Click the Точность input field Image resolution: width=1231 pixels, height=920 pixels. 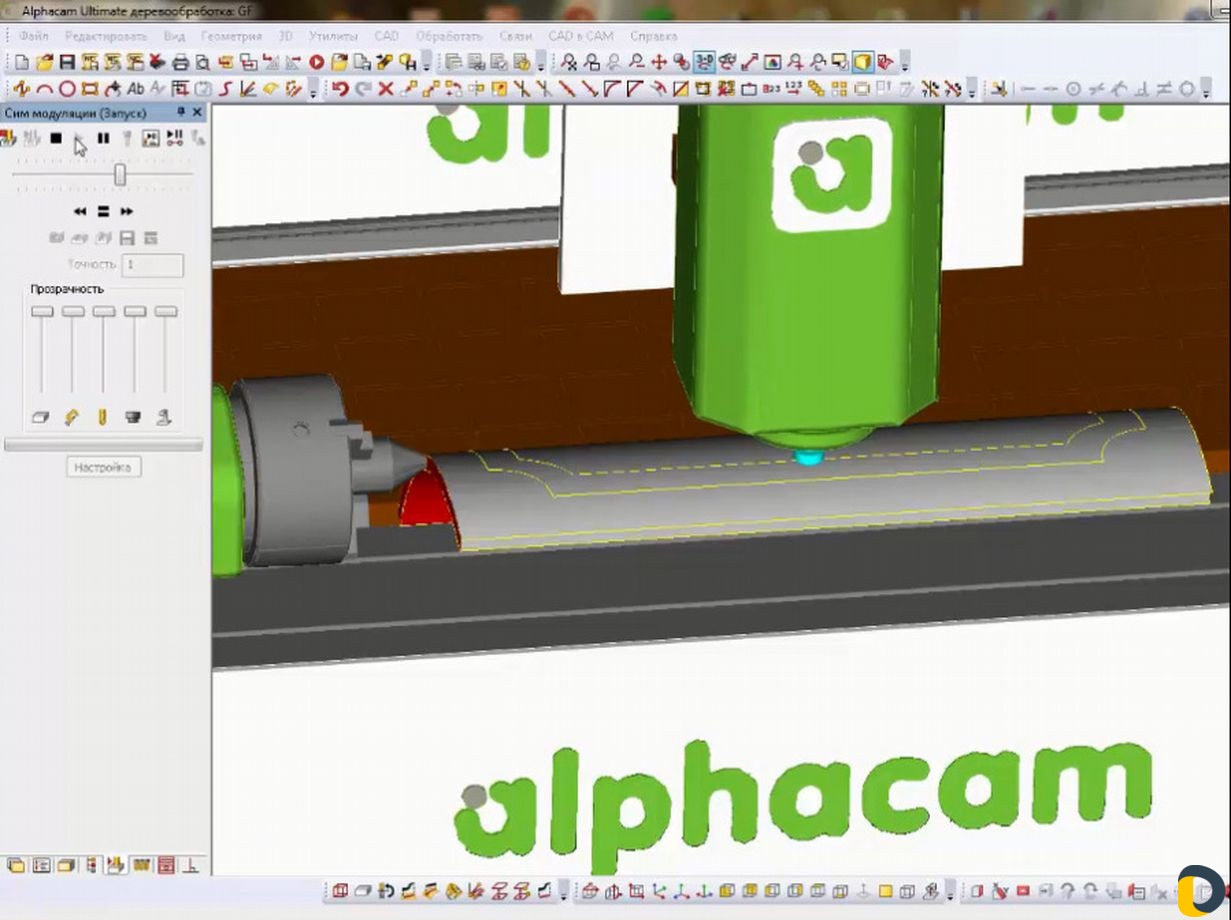(152, 265)
